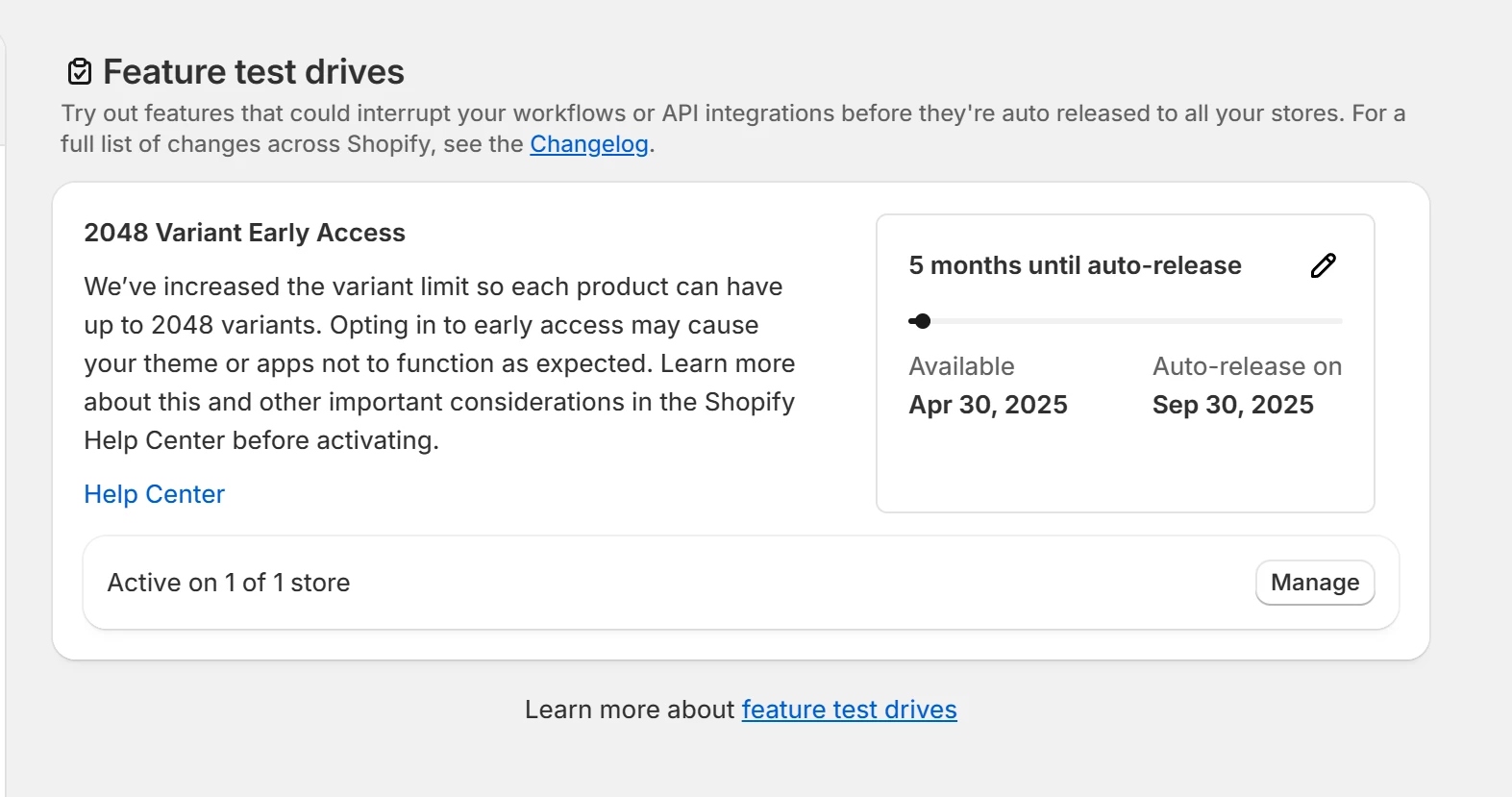Click the "Learn more about" footer text
This screenshot has height=797, width=1512.
tap(630, 710)
